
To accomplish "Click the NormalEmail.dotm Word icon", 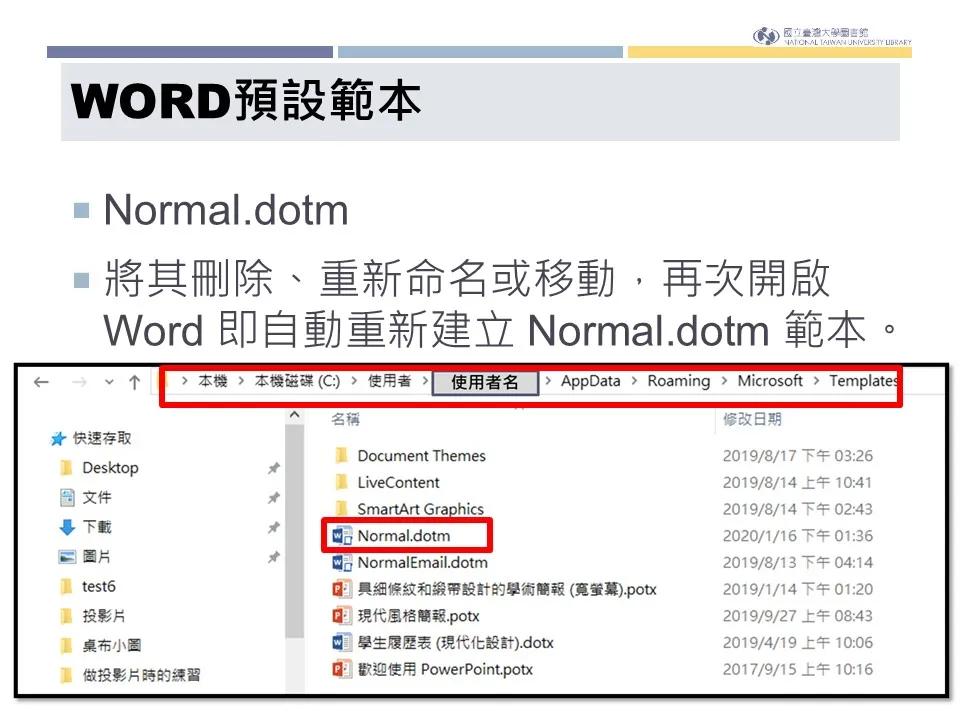I will 340,564.
